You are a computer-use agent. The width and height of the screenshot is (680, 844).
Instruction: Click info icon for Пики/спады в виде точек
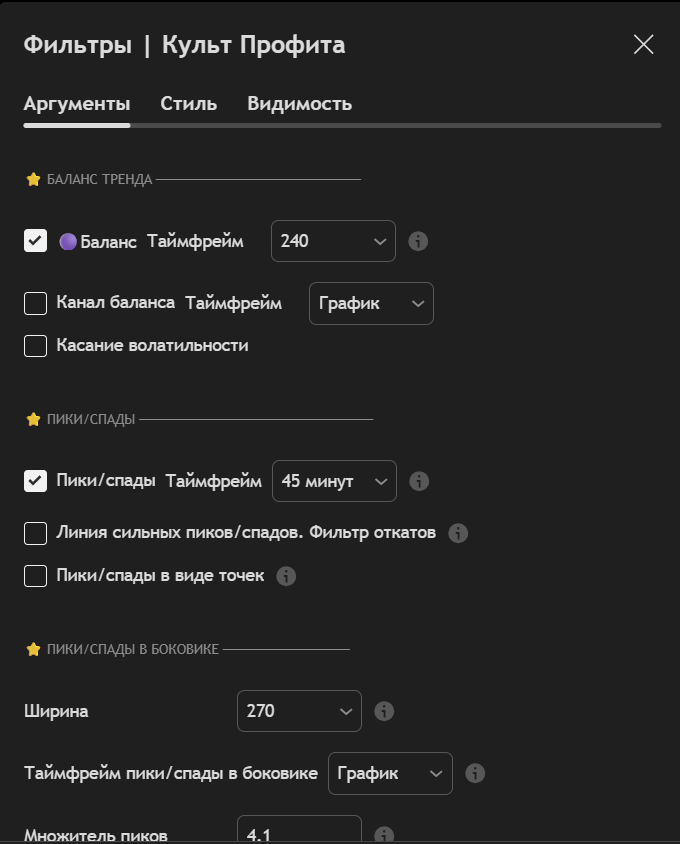286,576
